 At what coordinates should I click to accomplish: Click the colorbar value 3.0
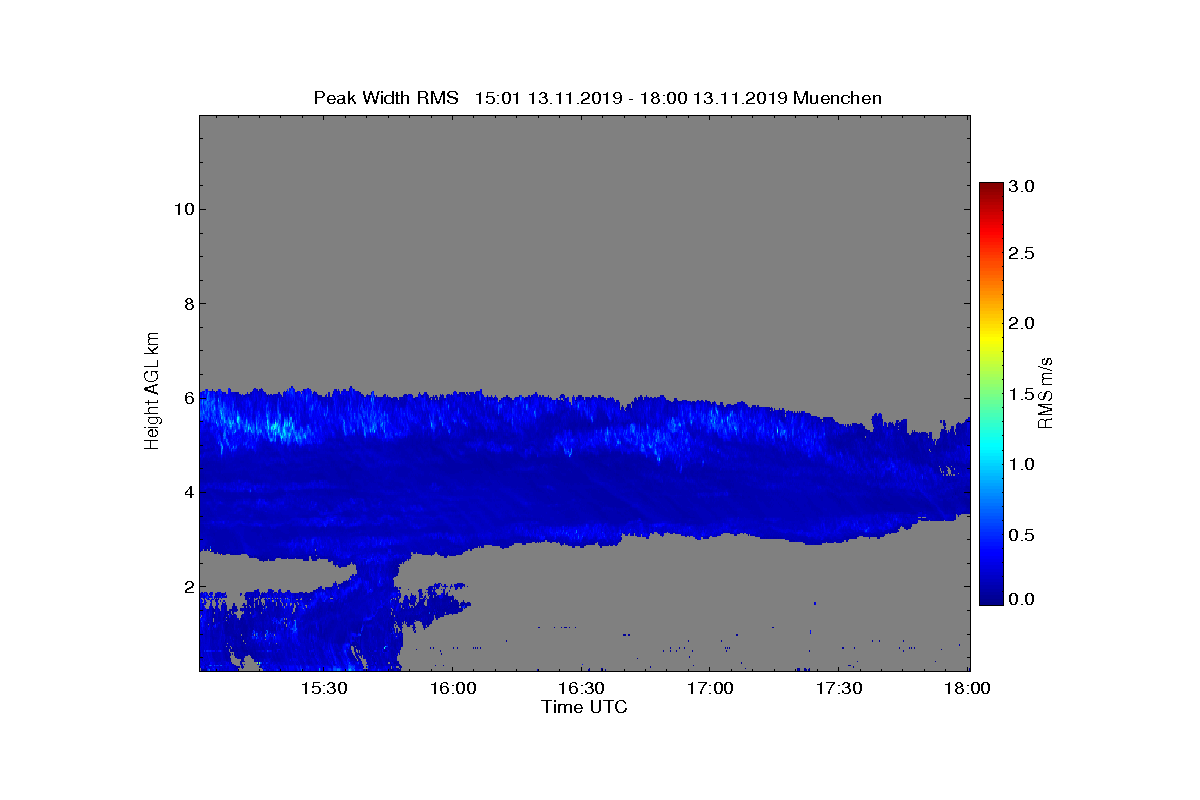tap(1022, 187)
